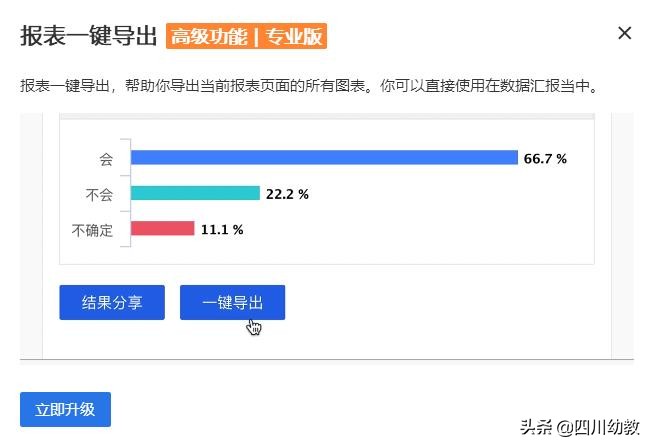Click the 22.2 % value label
This screenshot has height=448, width=652.
(287, 194)
